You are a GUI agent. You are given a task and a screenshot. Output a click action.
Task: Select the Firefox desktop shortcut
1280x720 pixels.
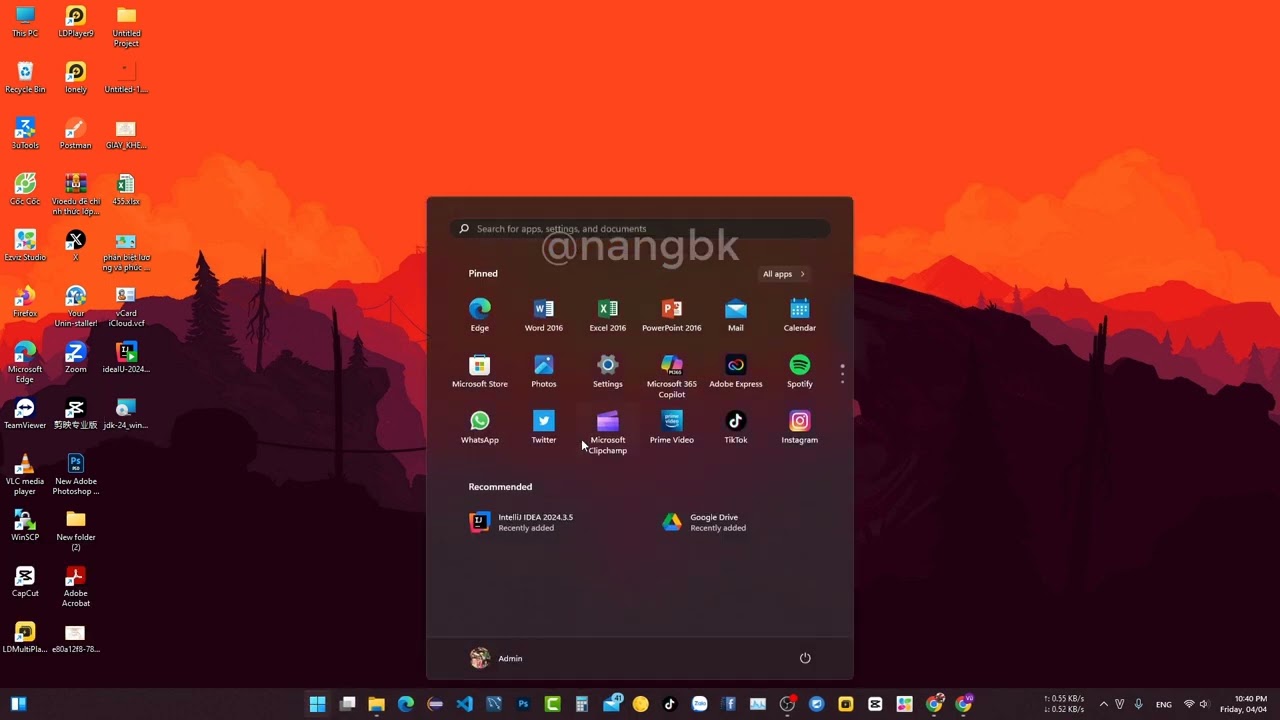(x=25, y=302)
